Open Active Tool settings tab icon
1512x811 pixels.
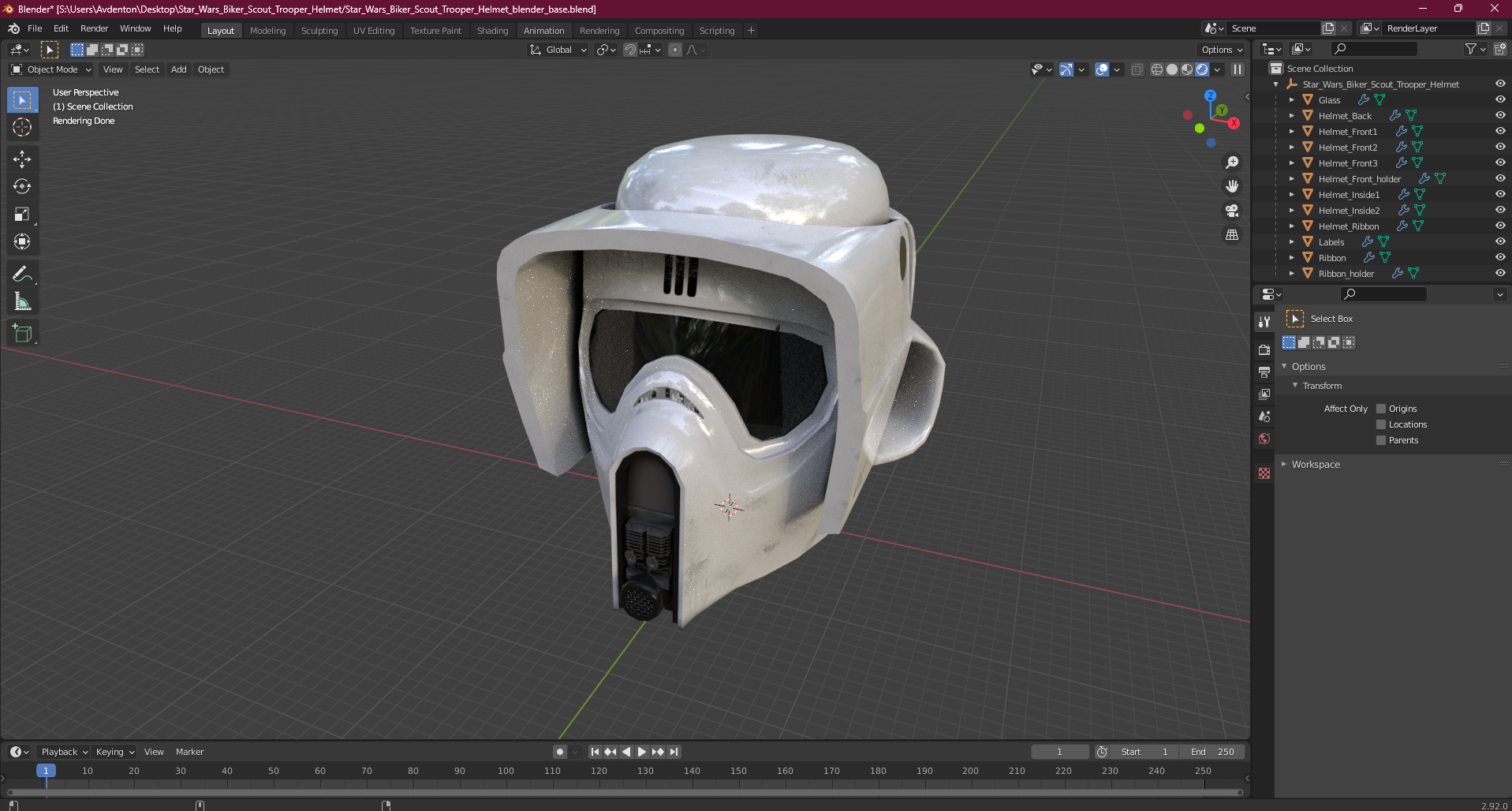click(x=1264, y=322)
